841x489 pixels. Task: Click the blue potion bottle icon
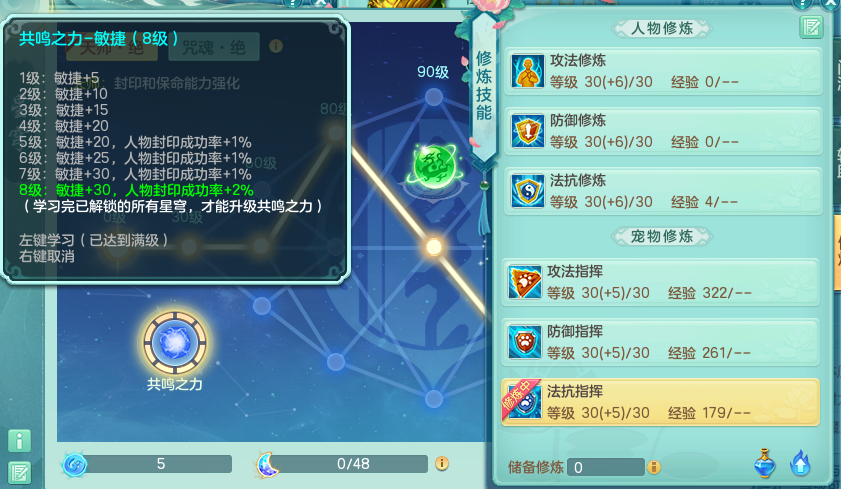(x=765, y=463)
